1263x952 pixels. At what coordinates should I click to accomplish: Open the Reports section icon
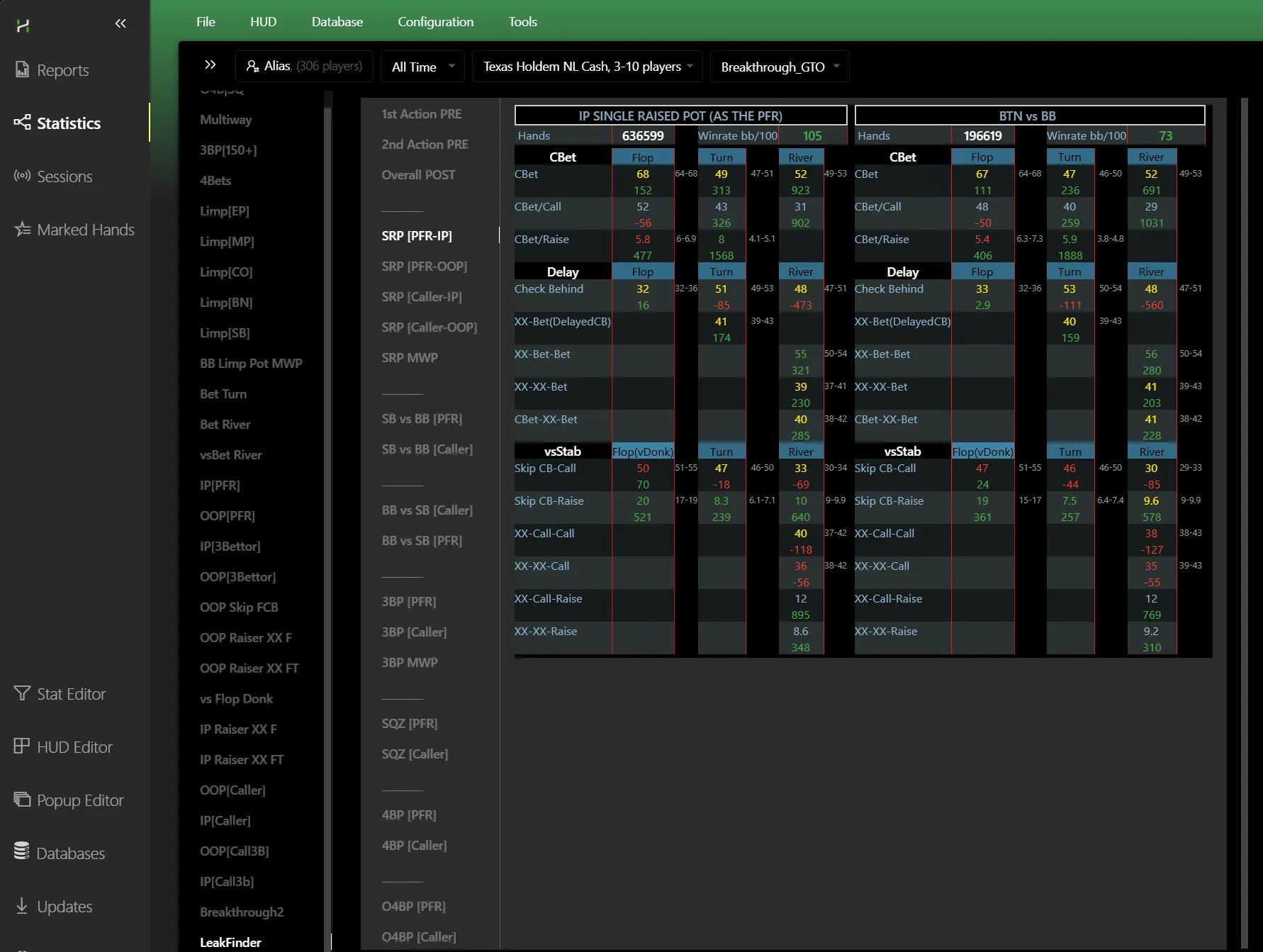pos(22,69)
